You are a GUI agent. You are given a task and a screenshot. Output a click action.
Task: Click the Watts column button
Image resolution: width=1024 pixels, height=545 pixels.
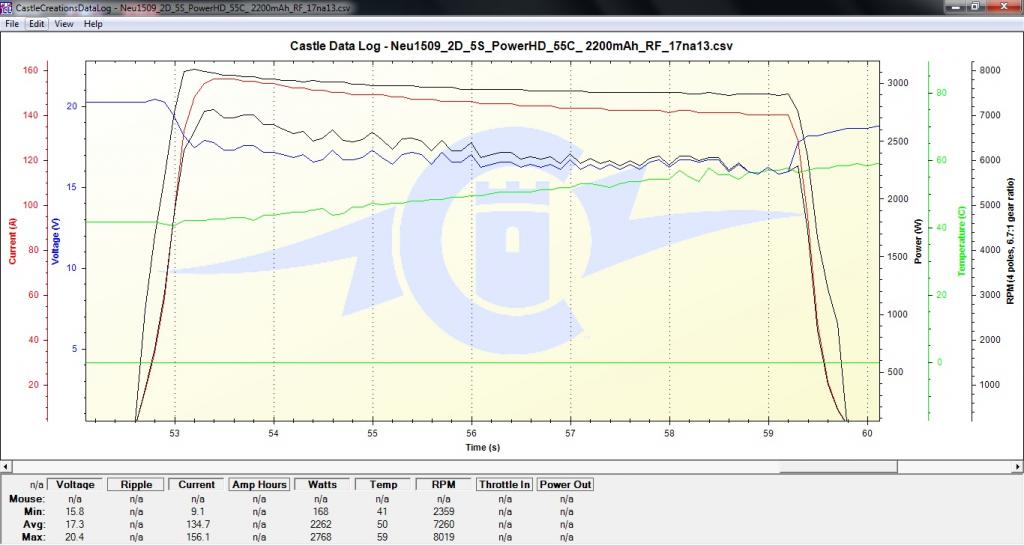click(x=322, y=485)
